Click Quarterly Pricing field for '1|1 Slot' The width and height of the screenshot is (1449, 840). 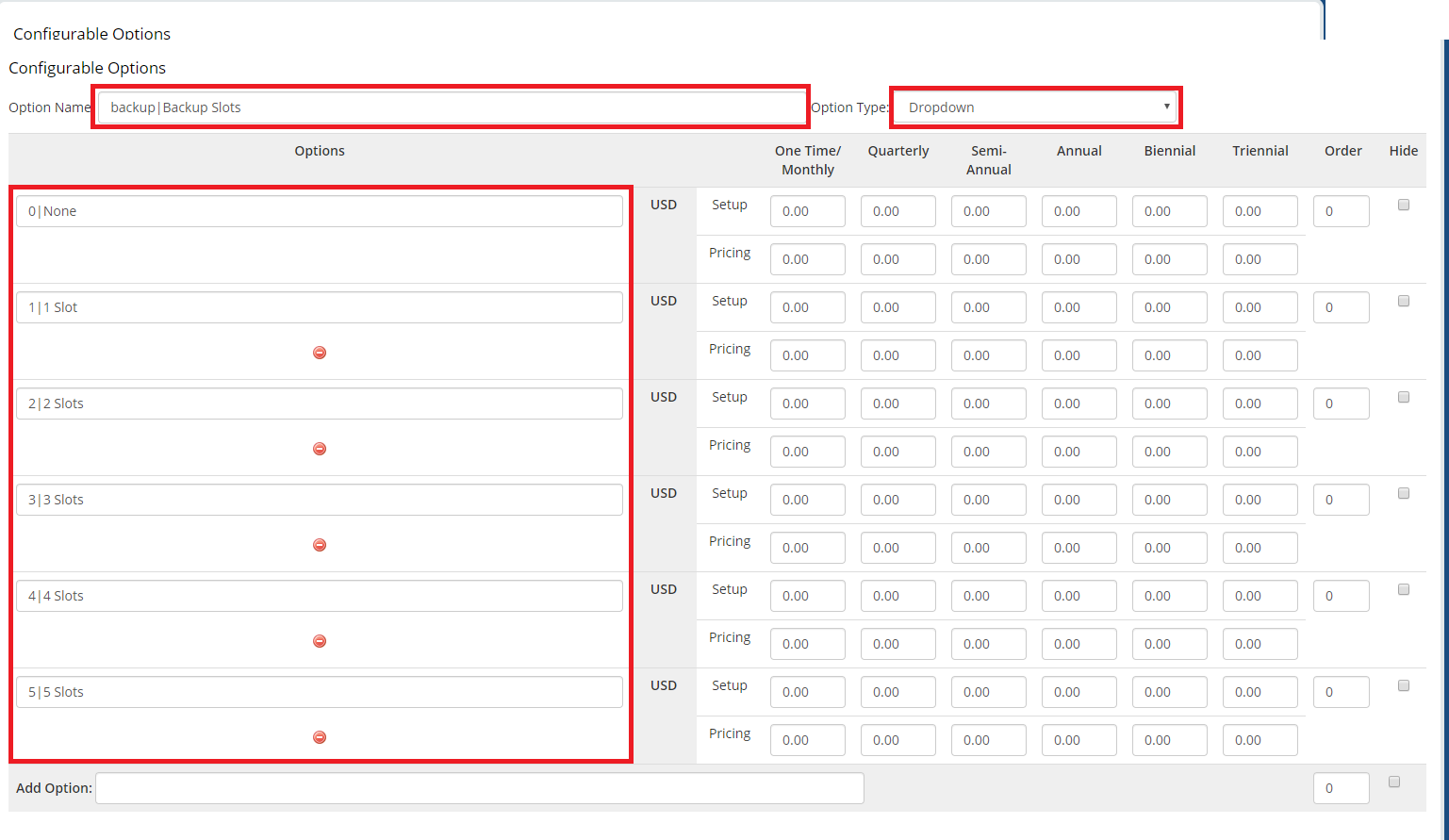[x=898, y=355]
